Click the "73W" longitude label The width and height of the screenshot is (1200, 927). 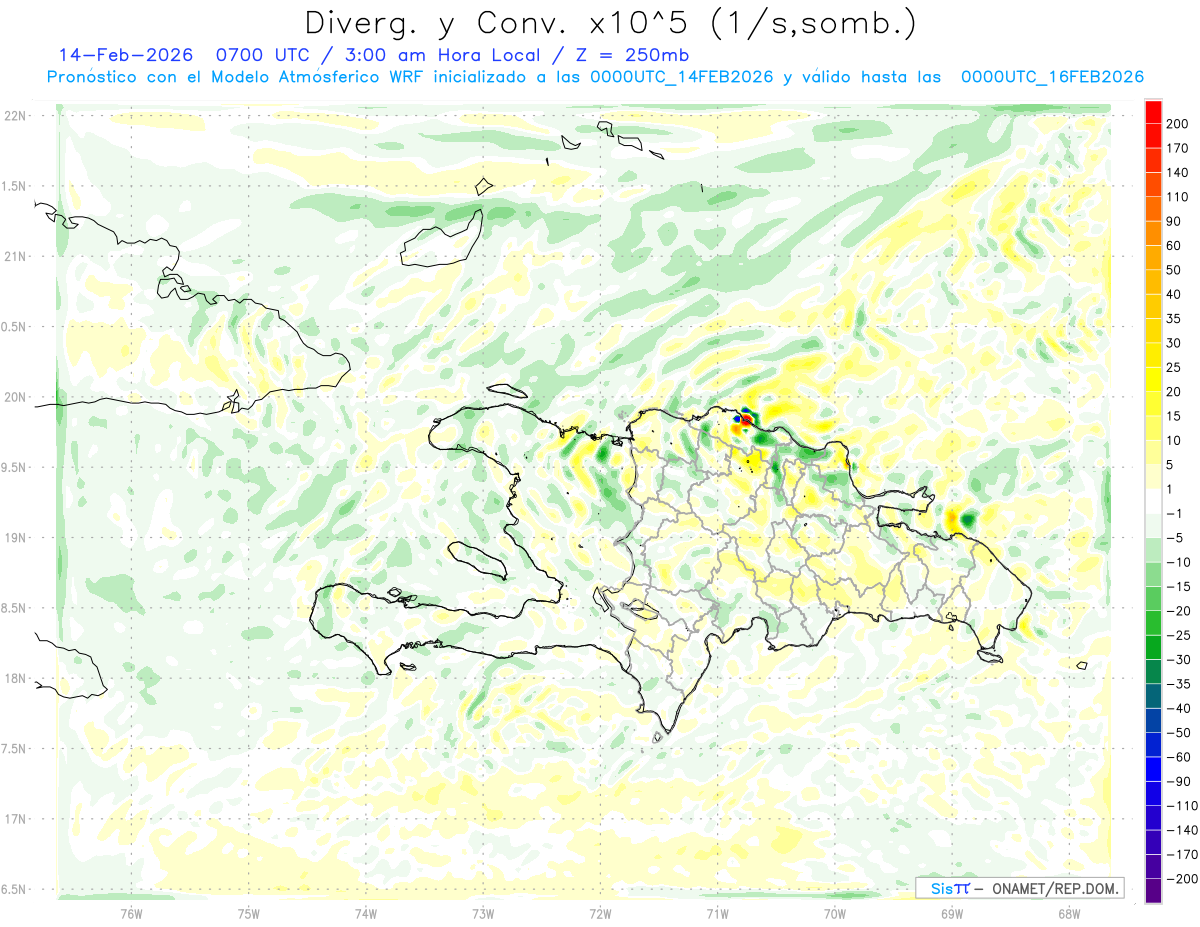(x=483, y=912)
